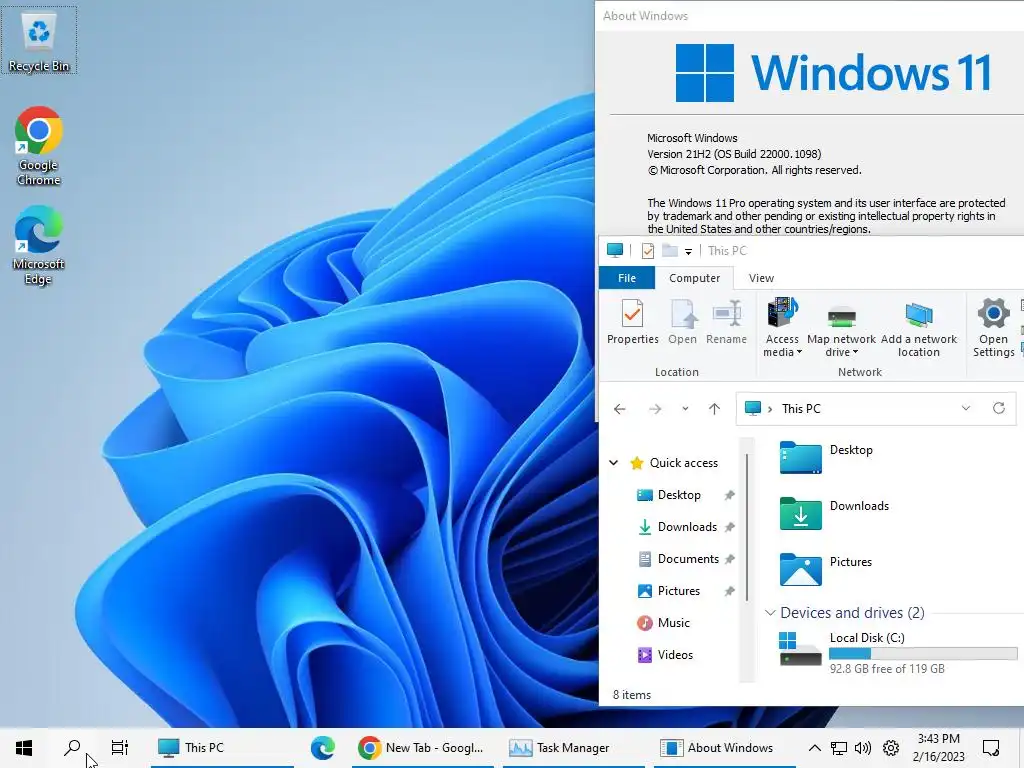Image resolution: width=1024 pixels, height=768 pixels.
Task: Open settings gear in system tray
Action: [x=891, y=748]
